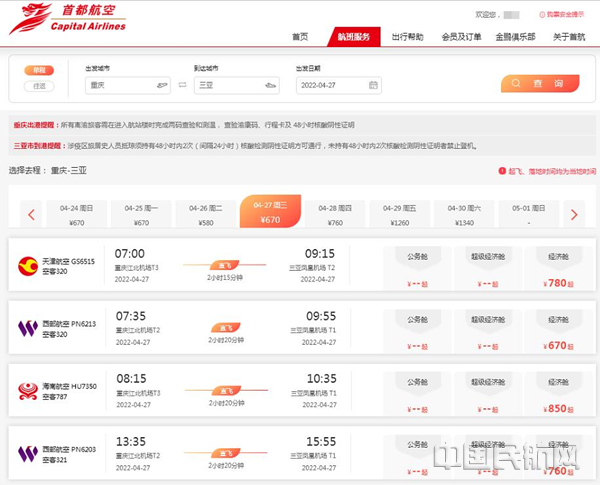
Task: Select the 04-25 周一 date tab
Action: (x=141, y=215)
